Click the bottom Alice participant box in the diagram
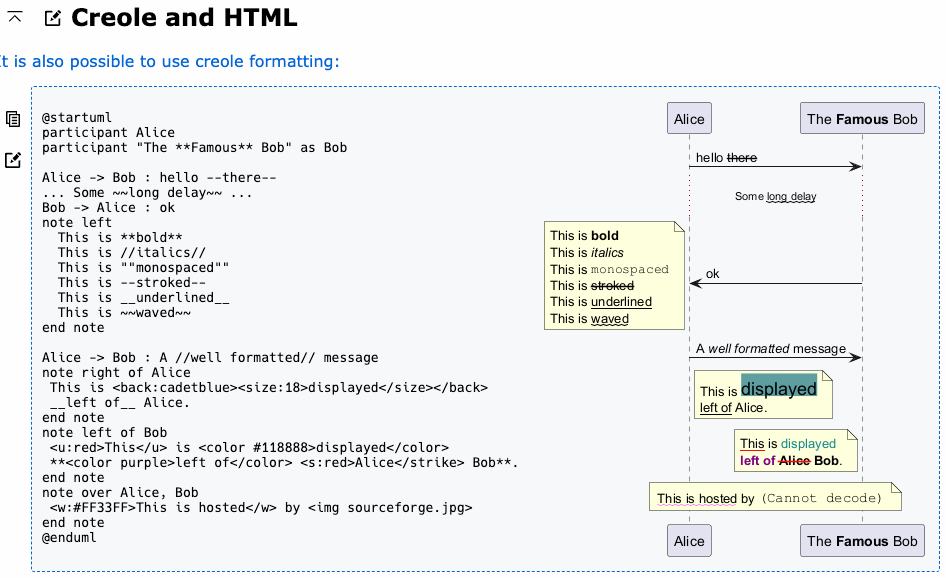 tap(689, 541)
